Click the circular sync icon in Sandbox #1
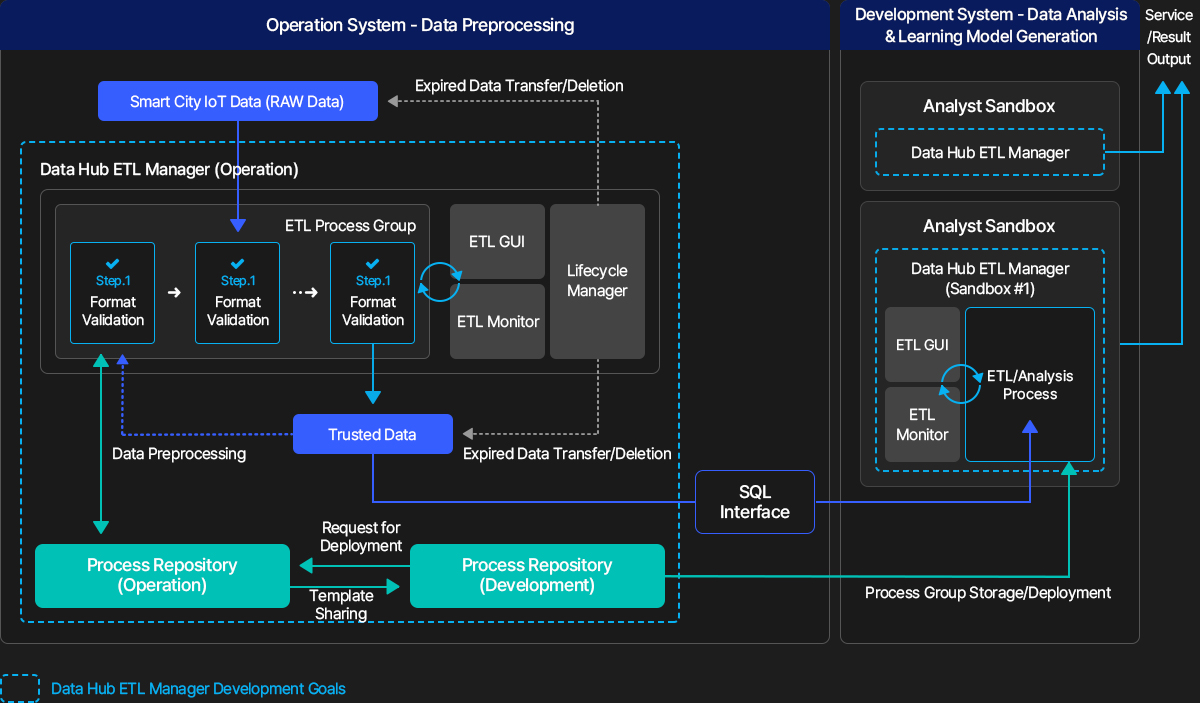The height and width of the screenshot is (703, 1200). click(961, 383)
